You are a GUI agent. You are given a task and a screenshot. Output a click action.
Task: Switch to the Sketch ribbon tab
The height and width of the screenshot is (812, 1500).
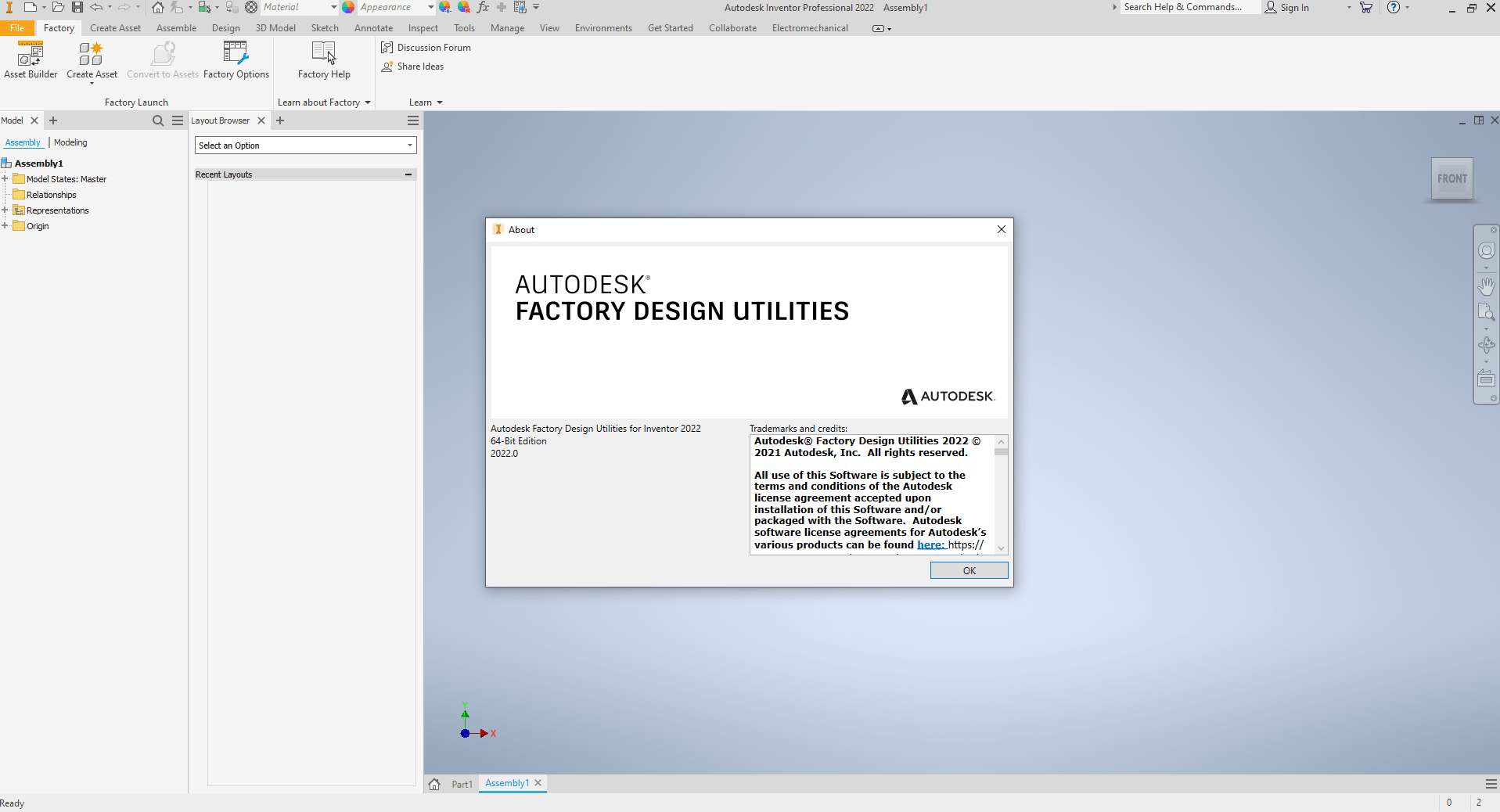tap(325, 28)
